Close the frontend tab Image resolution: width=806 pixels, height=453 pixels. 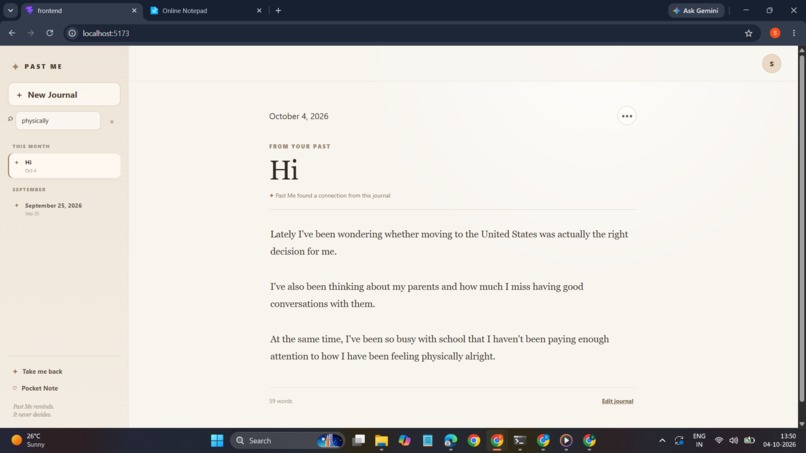[134, 10]
